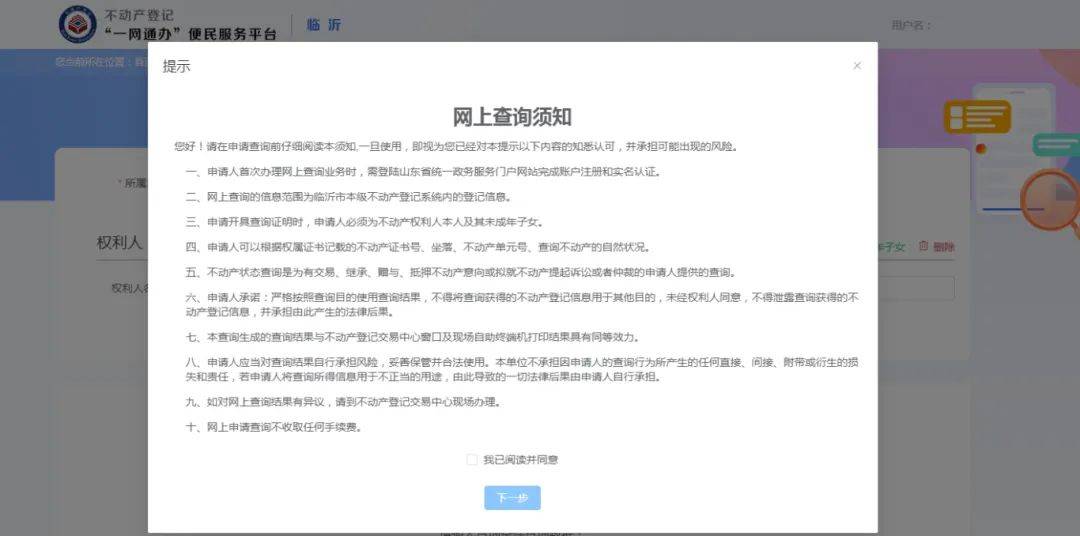1080x536 pixels.
Task: Click the 下一步 button
Action: [512, 497]
